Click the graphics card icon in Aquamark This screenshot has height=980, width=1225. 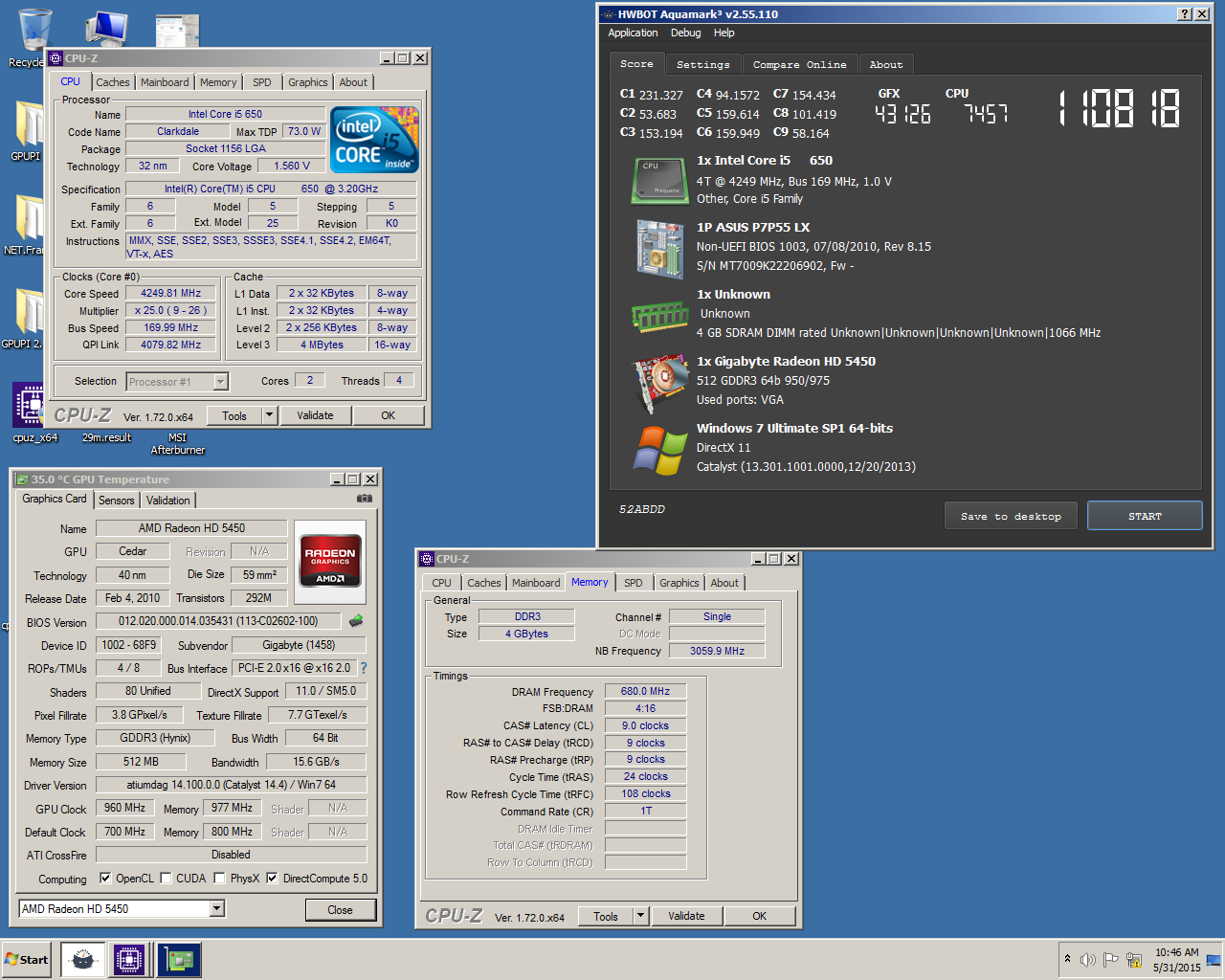[660, 383]
